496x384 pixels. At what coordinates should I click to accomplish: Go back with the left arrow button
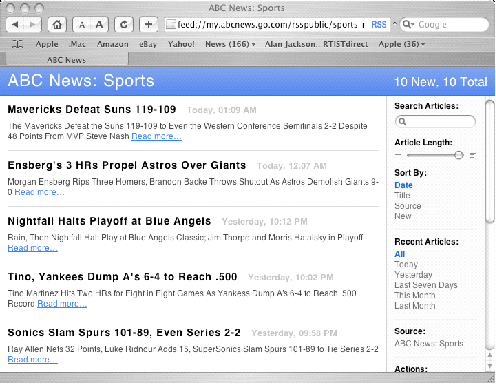click(x=15, y=24)
